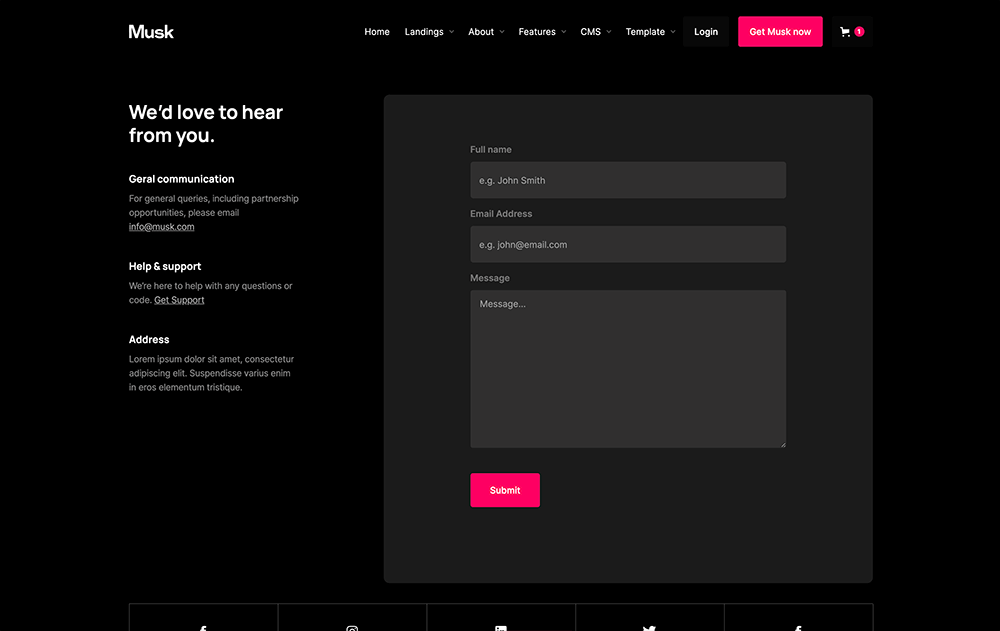
Task: Expand the Landings dropdown menu
Action: (x=429, y=31)
